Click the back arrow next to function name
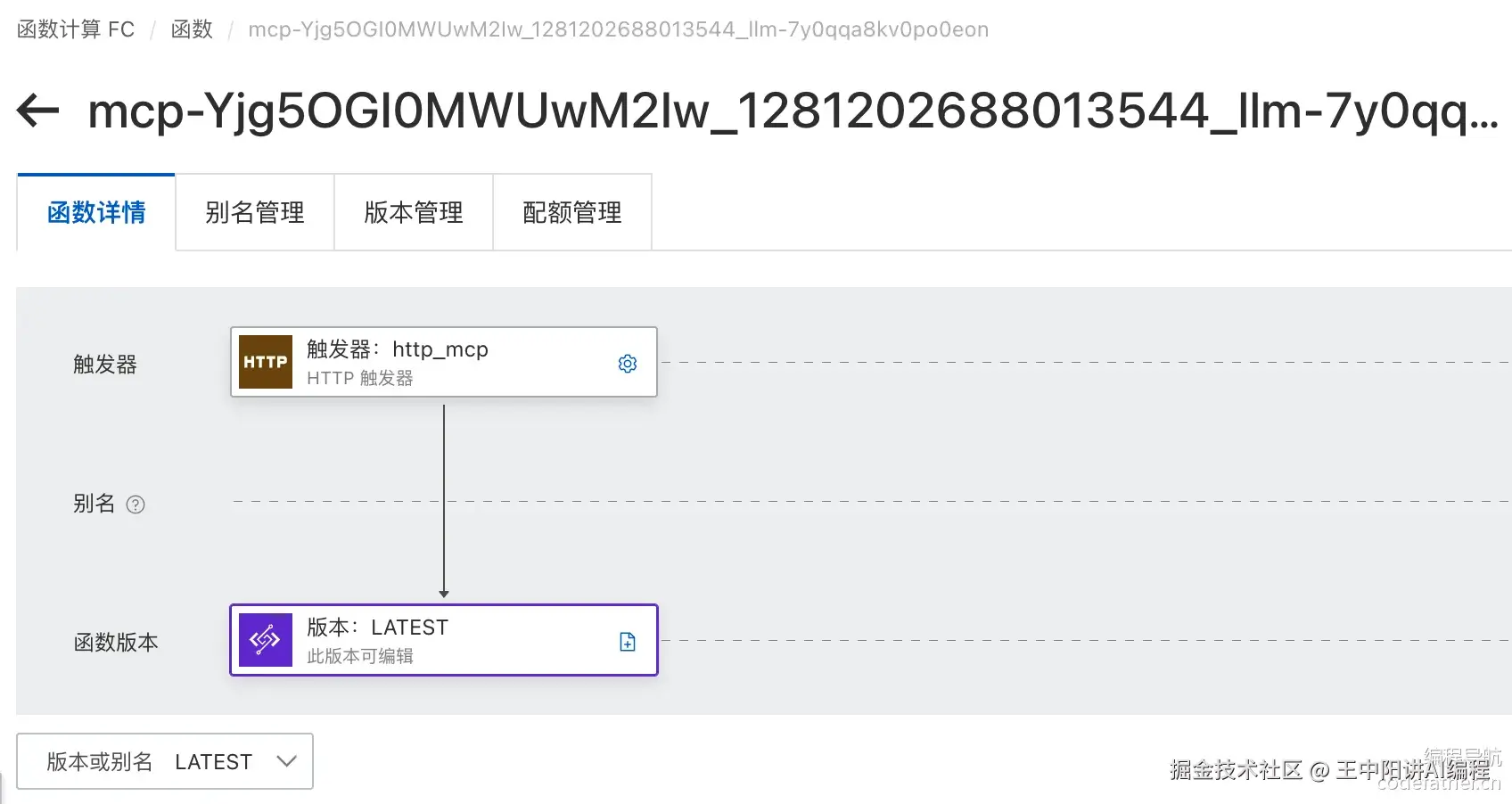This screenshot has height=804, width=1512. [x=37, y=111]
